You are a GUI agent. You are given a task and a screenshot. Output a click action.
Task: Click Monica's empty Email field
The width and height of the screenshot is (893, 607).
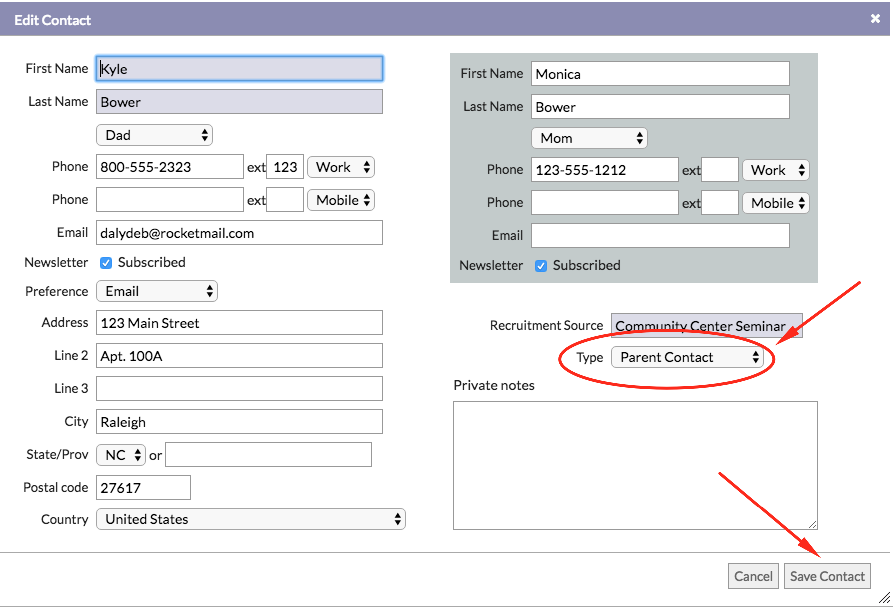pos(660,236)
